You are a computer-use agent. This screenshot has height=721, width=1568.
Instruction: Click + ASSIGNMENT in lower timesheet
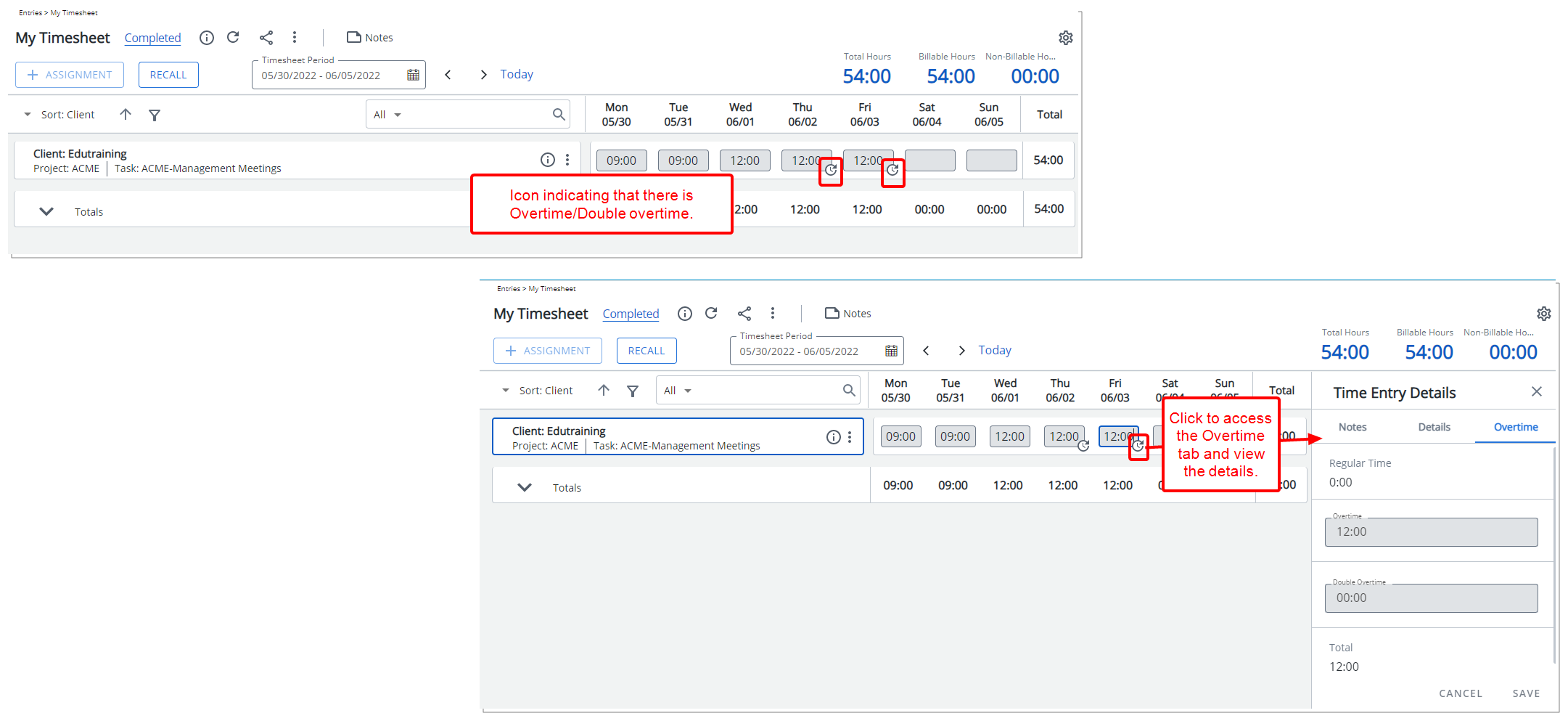(x=548, y=351)
